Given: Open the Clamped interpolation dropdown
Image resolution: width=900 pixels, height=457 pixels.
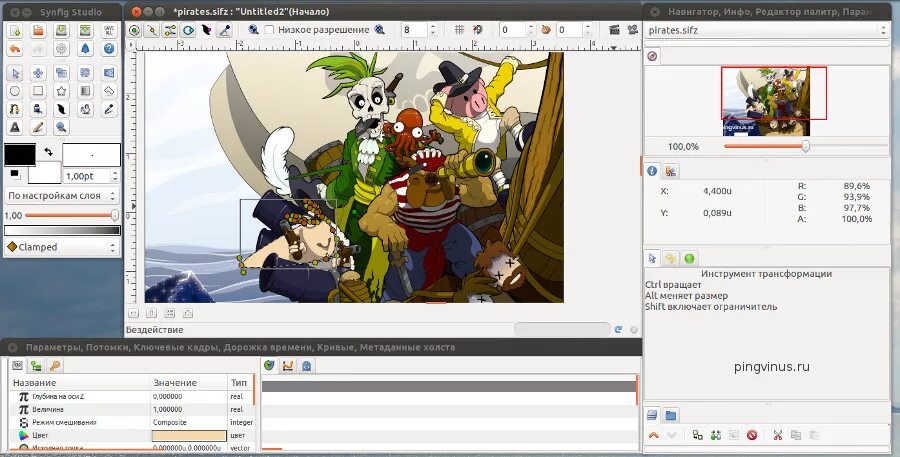Looking at the screenshot, I should click(x=62, y=247).
